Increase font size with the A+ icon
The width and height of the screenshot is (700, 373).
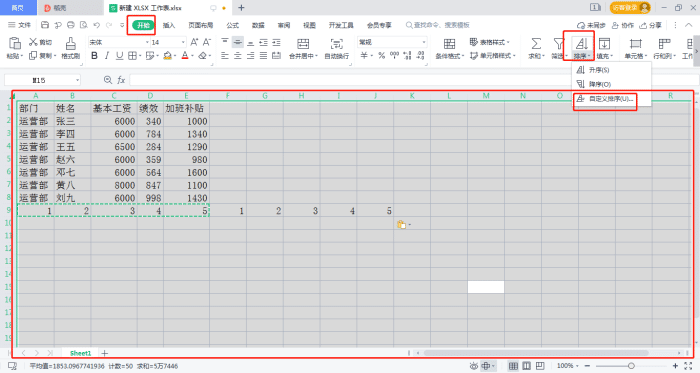[194, 42]
